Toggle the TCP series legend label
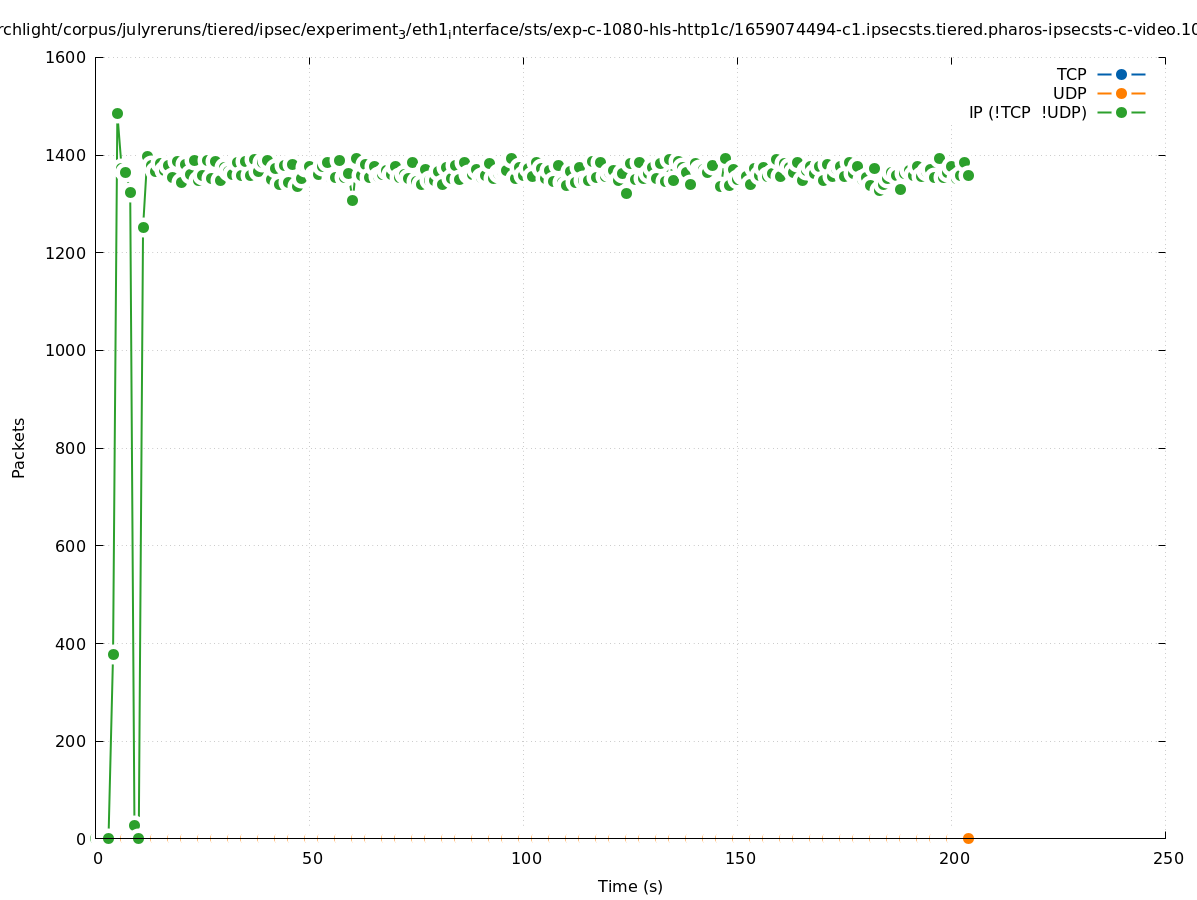1197x900 pixels. point(1071,74)
